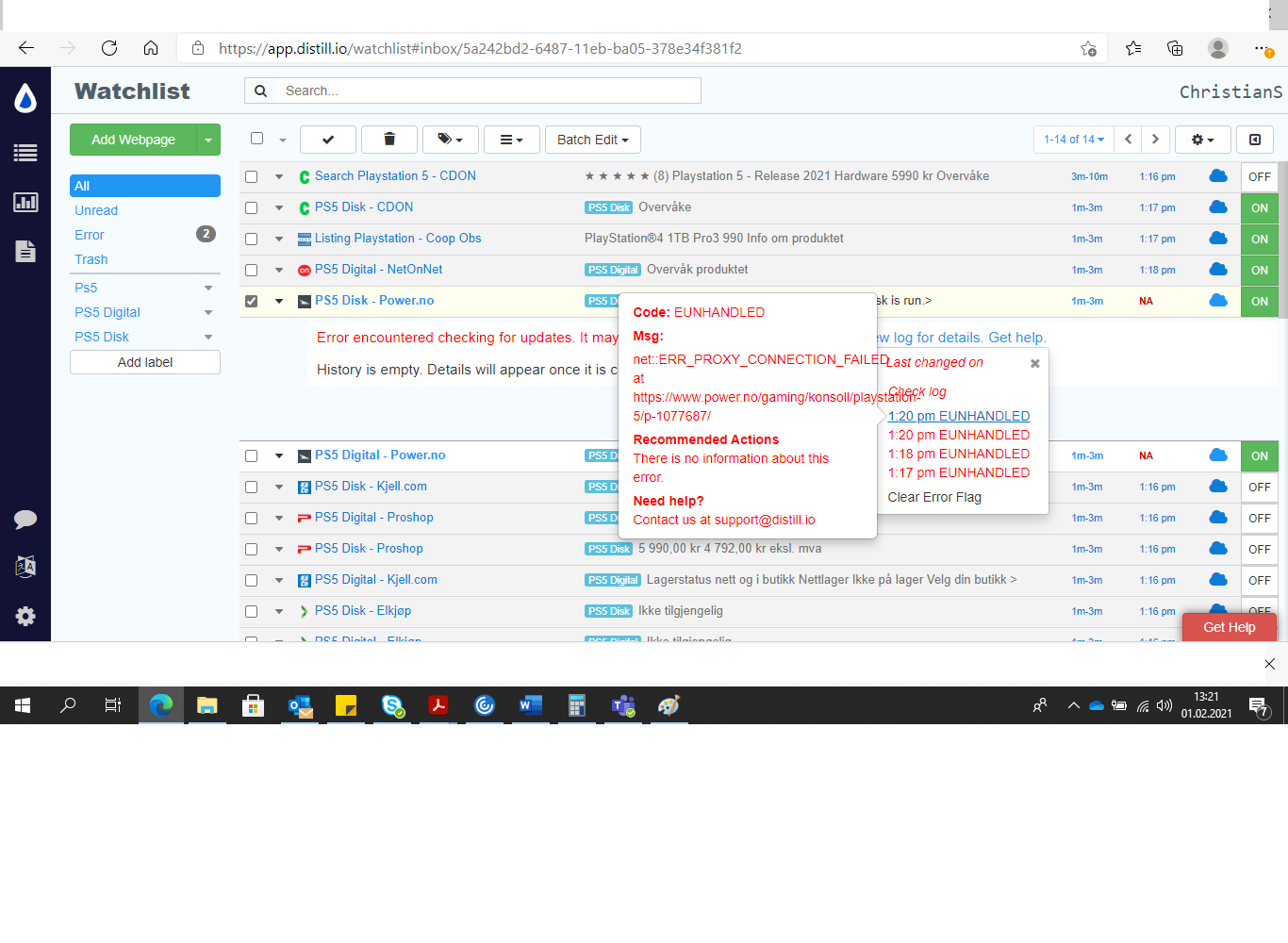Open File Explorer in taskbar
This screenshot has height=943, width=1288.
[x=207, y=705]
